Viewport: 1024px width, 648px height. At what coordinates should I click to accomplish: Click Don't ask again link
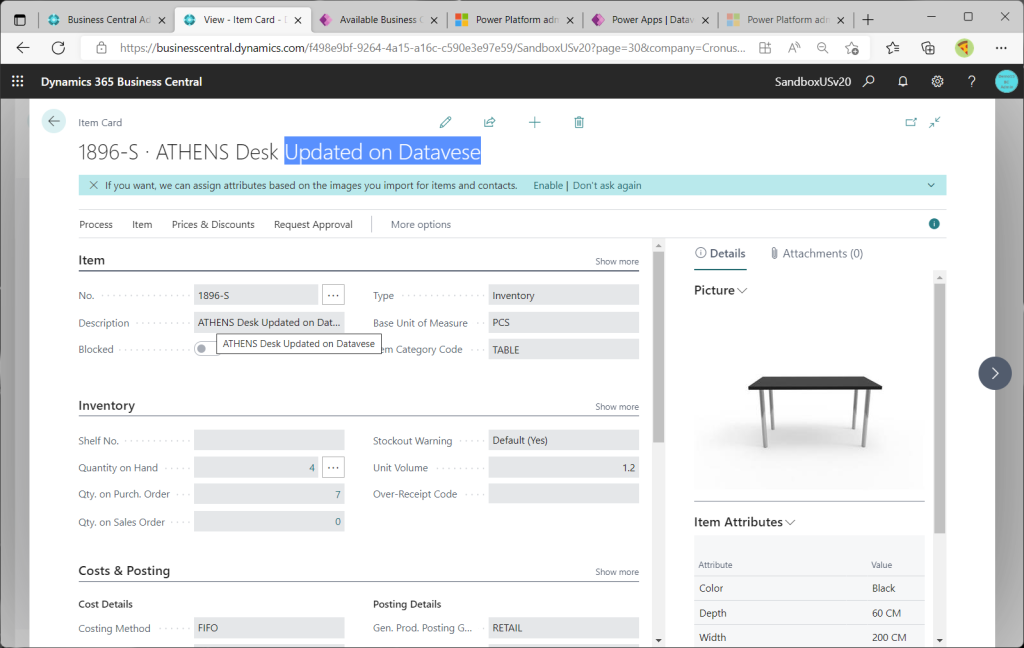(x=607, y=186)
